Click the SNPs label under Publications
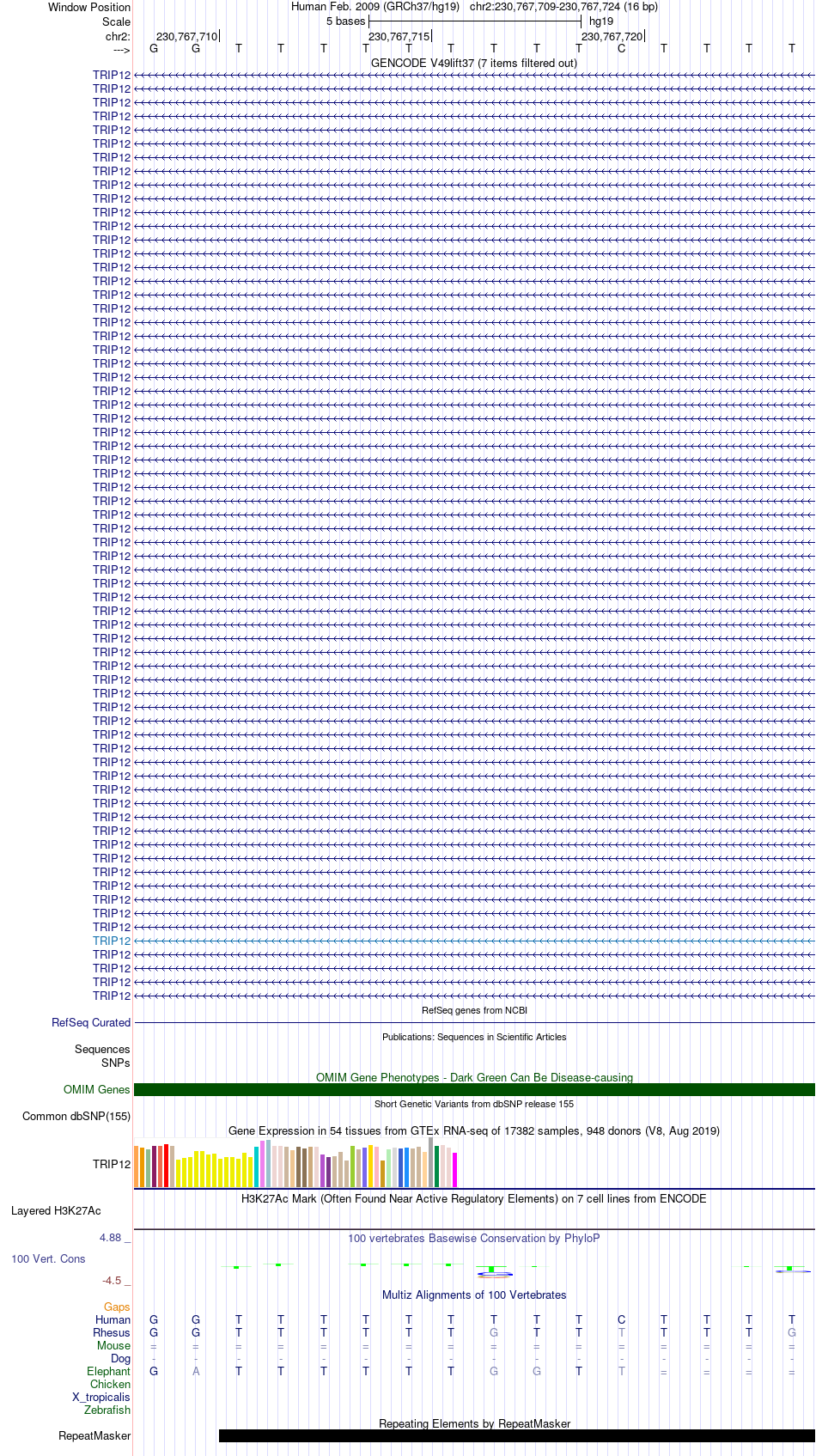 [x=116, y=1063]
